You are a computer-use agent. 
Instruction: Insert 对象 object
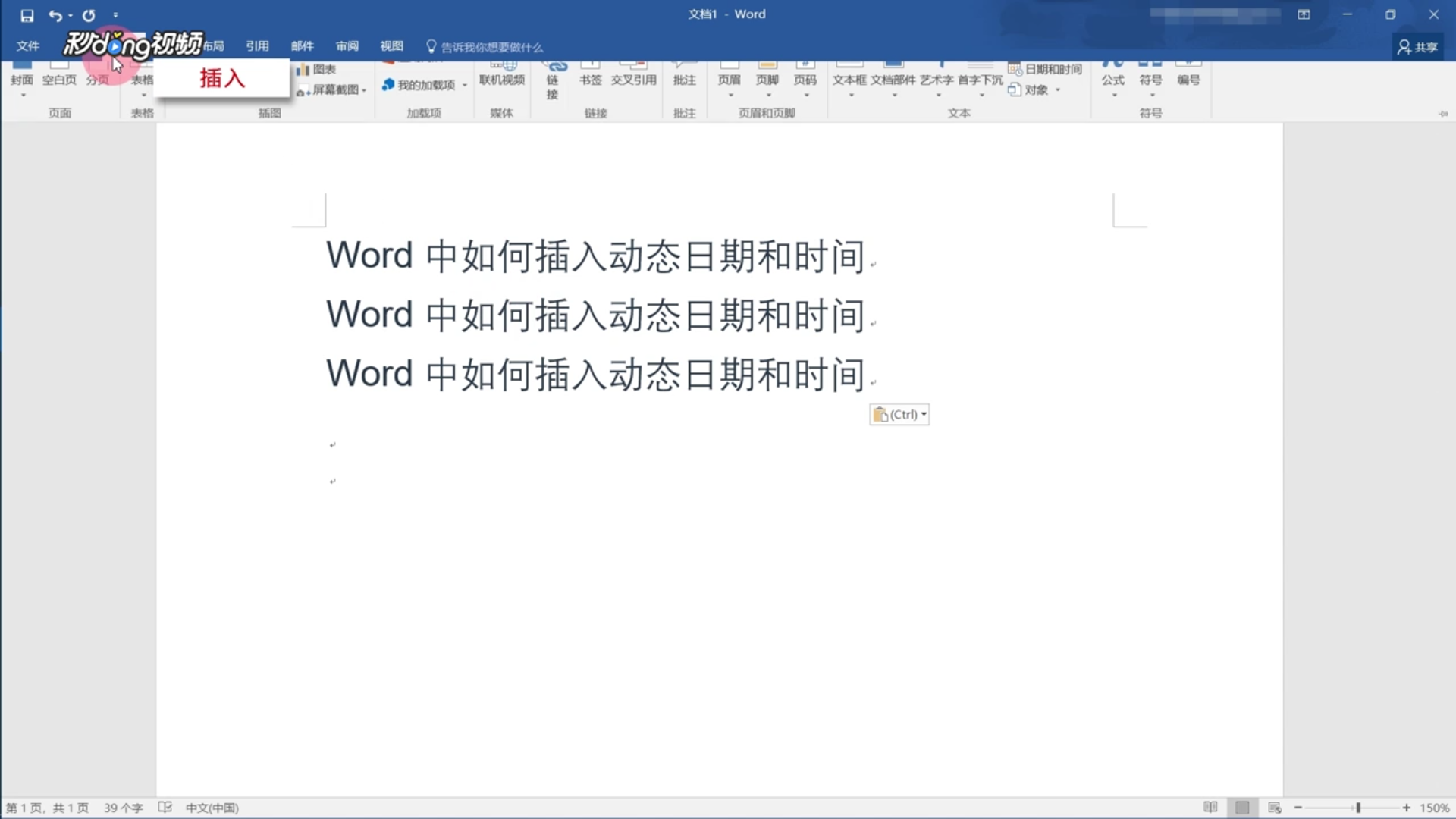click(x=1028, y=90)
